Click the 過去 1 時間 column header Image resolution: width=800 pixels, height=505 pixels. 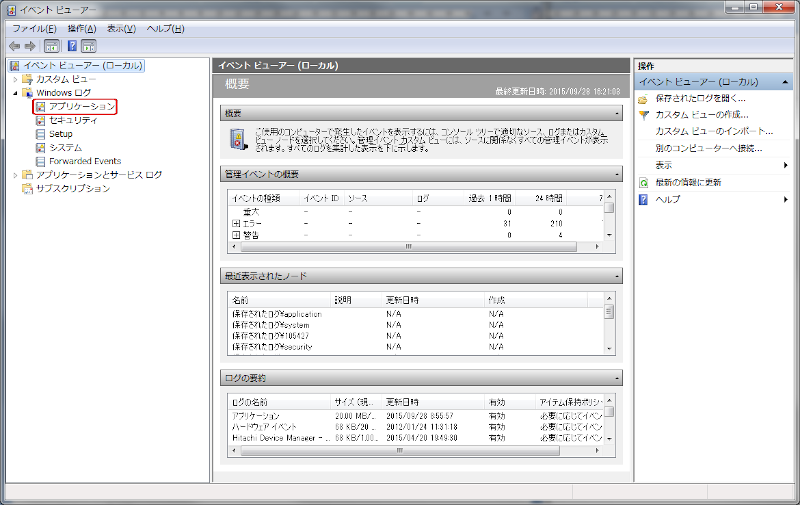pyautogui.click(x=490, y=198)
